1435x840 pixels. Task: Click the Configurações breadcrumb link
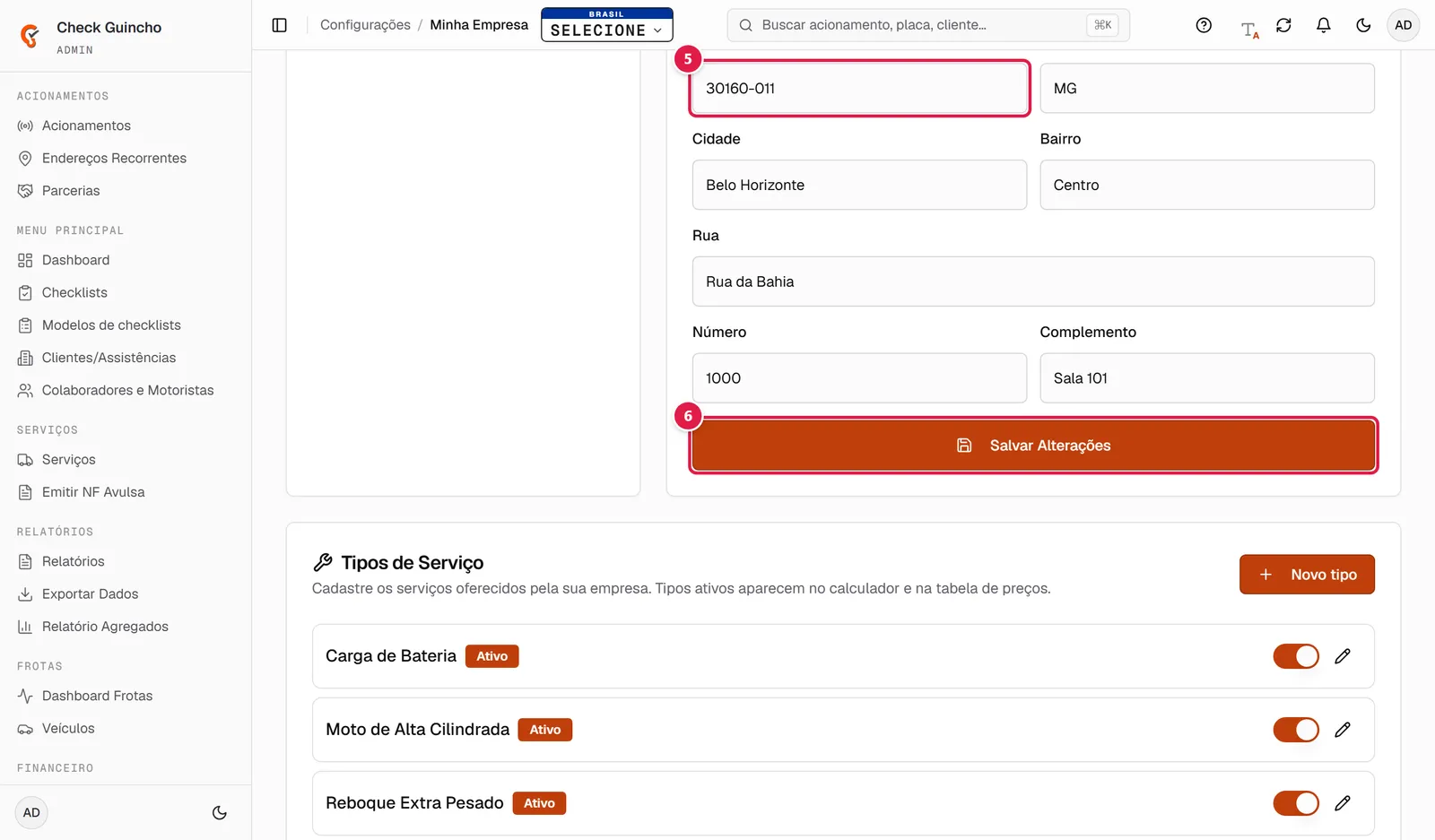[365, 25]
